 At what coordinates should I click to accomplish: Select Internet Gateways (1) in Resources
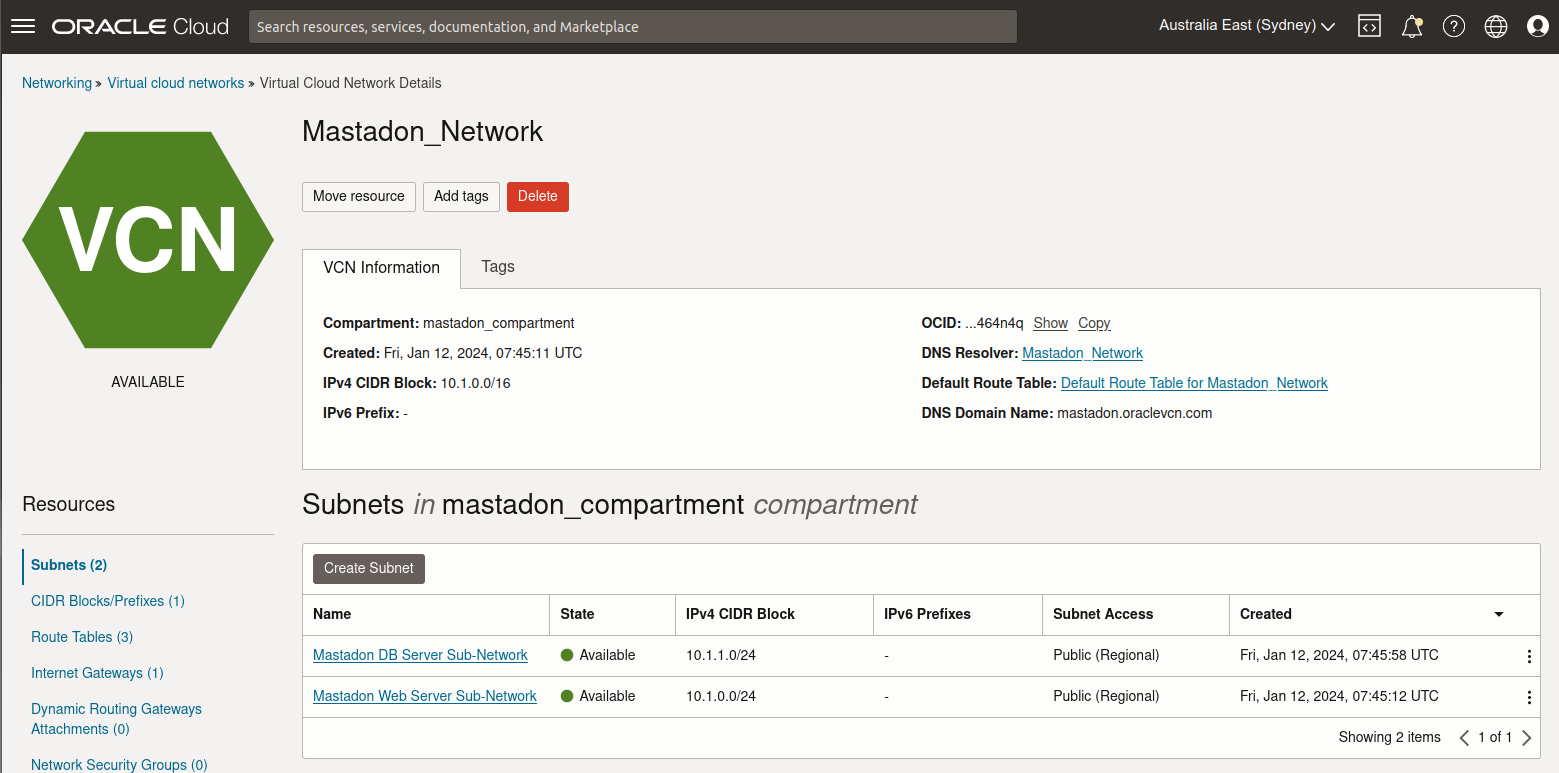pos(97,673)
